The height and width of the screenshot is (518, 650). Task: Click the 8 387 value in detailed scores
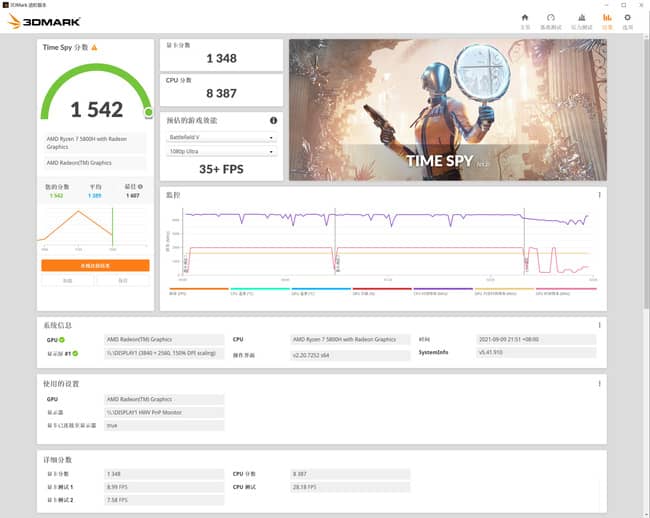click(x=350, y=474)
